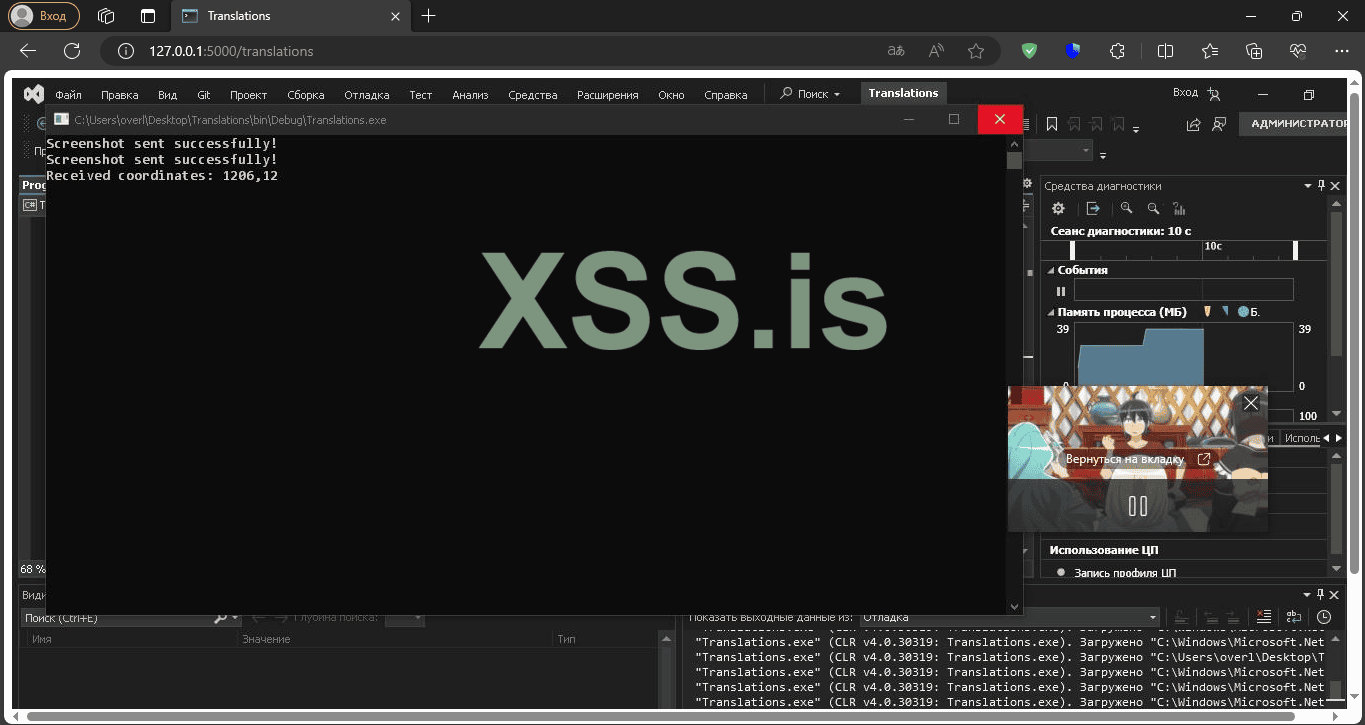Pause the diagnostics events track
Image resolution: width=1365 pixels, height=725 pixels.
[x=1061, y=291]
